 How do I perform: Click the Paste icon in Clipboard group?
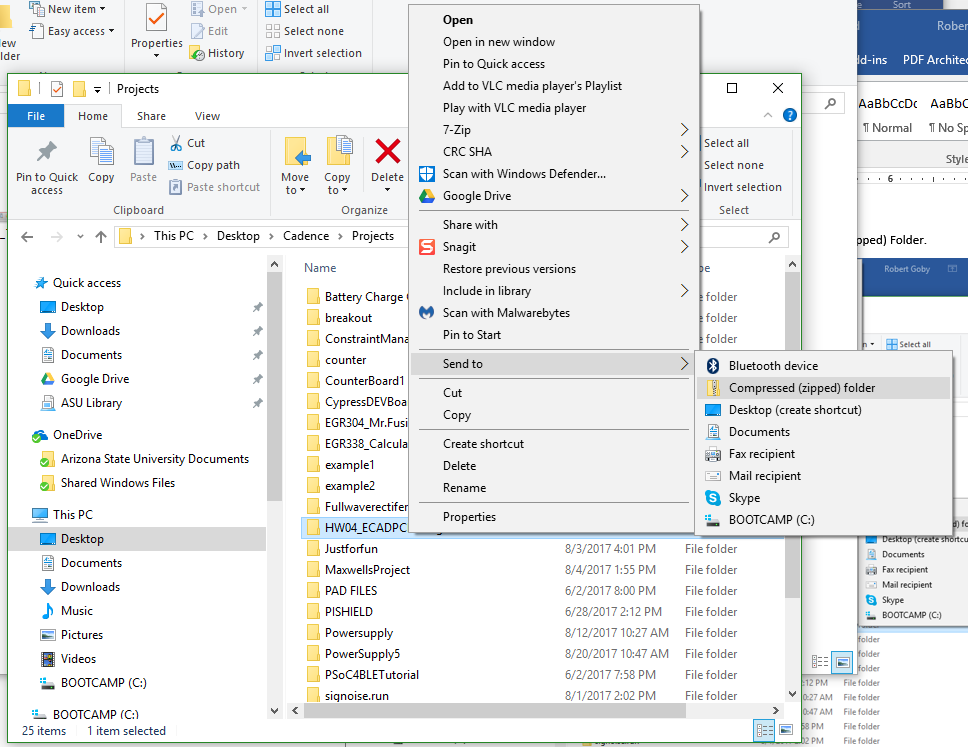pyautogui.click(x=143, y=152)
